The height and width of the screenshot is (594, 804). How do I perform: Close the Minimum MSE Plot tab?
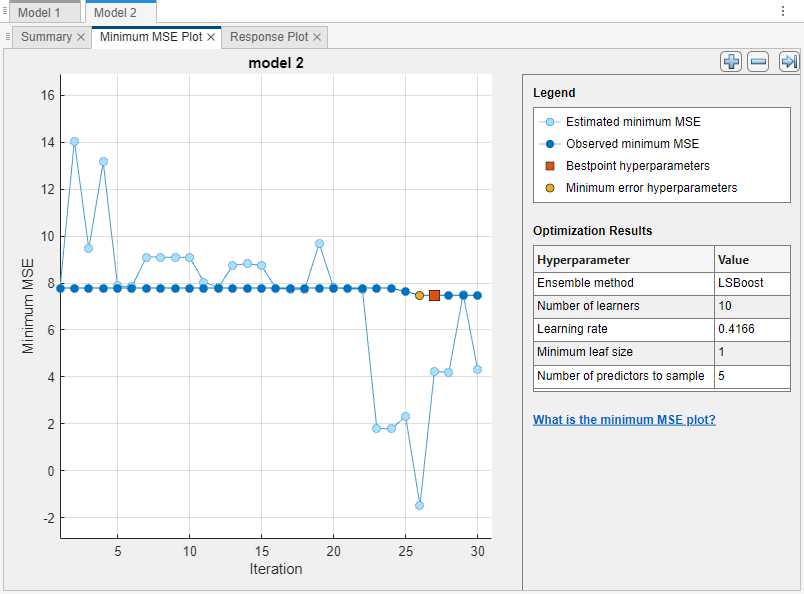coord(211,37)
